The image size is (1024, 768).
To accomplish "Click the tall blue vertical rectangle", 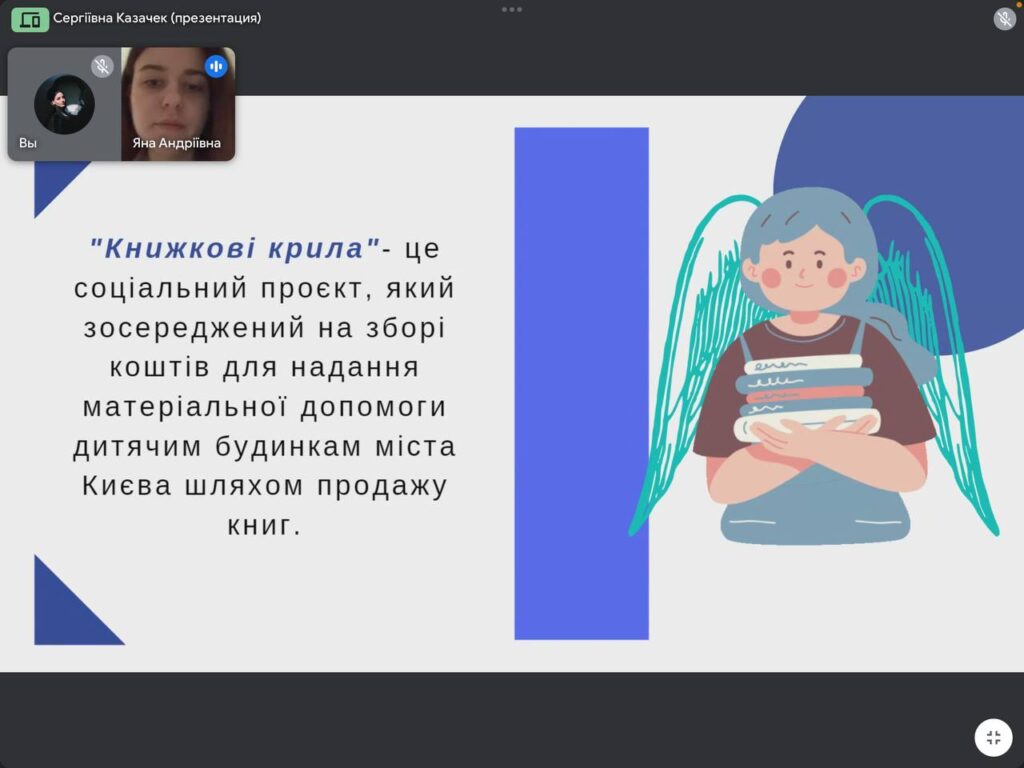I will coord(581,383).
